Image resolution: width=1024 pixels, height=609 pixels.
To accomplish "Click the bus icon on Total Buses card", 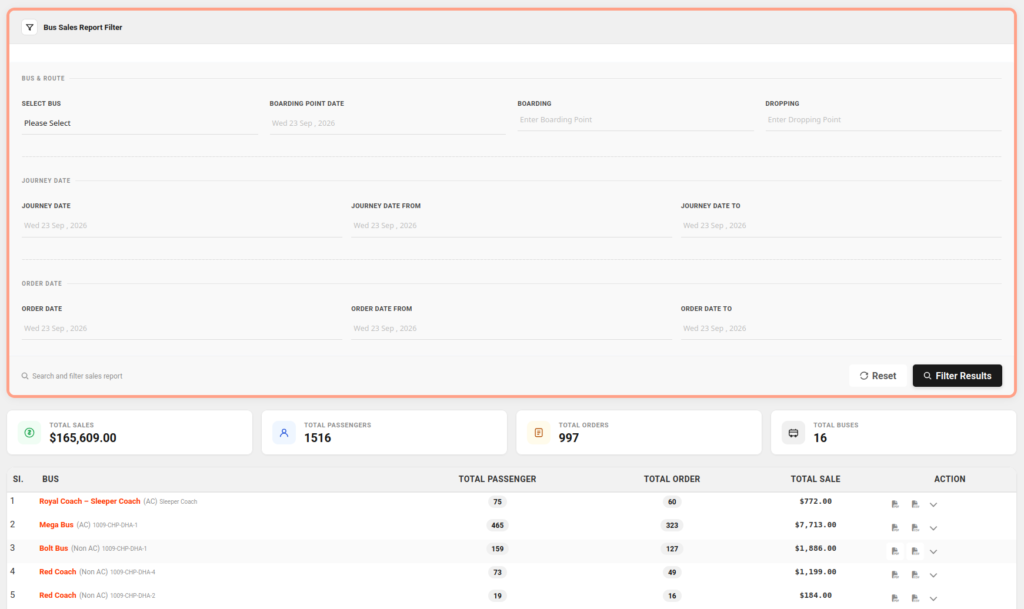I will point(793,433).
